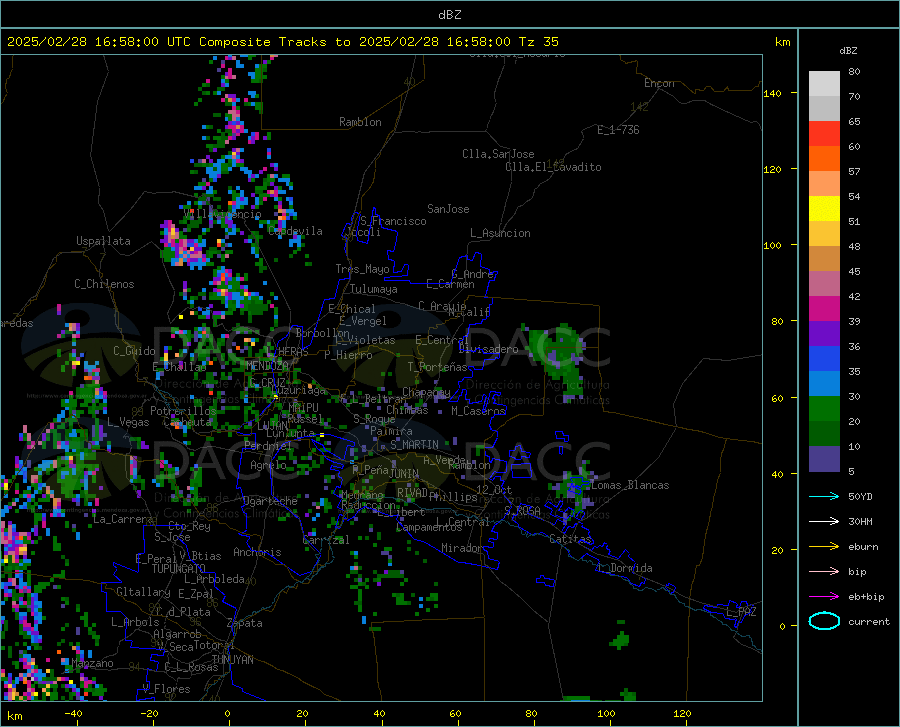Click the 'TUPUNGATO' map label

tap(179, 569)
